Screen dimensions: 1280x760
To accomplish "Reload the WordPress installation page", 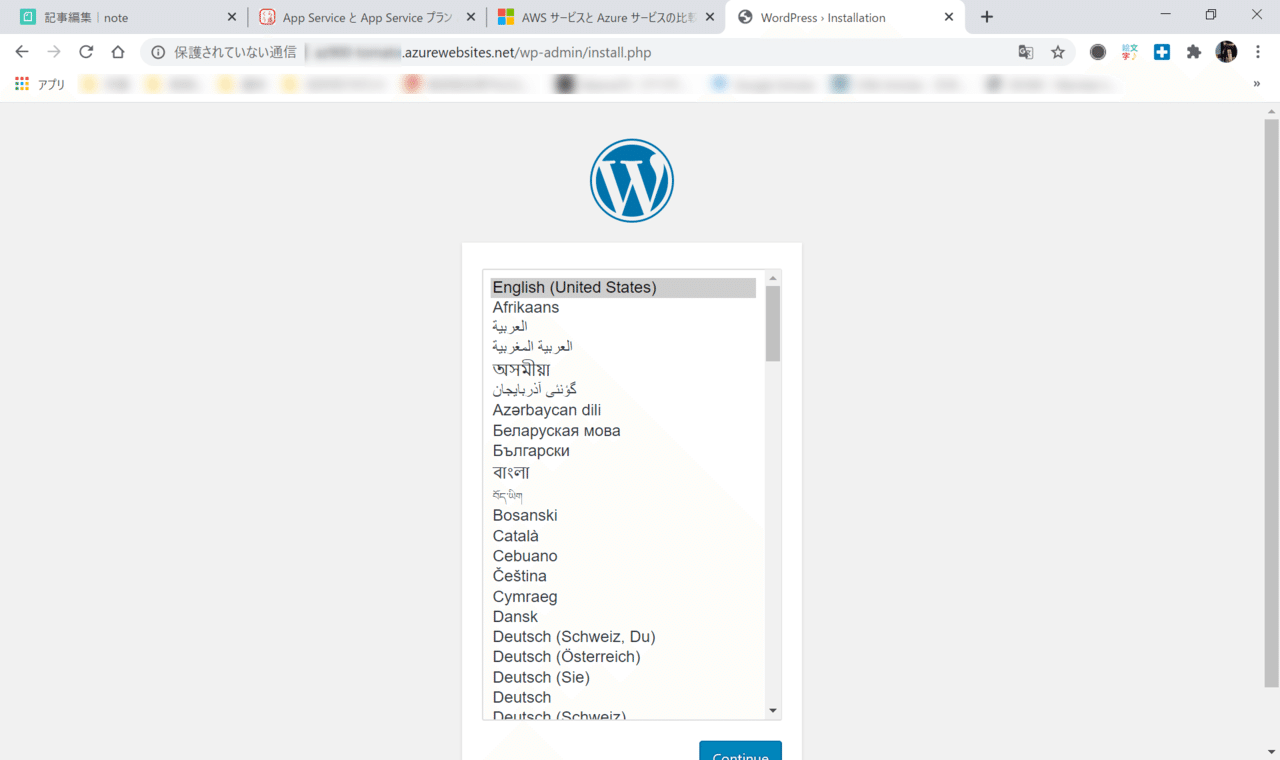I will tap(86, 52).
